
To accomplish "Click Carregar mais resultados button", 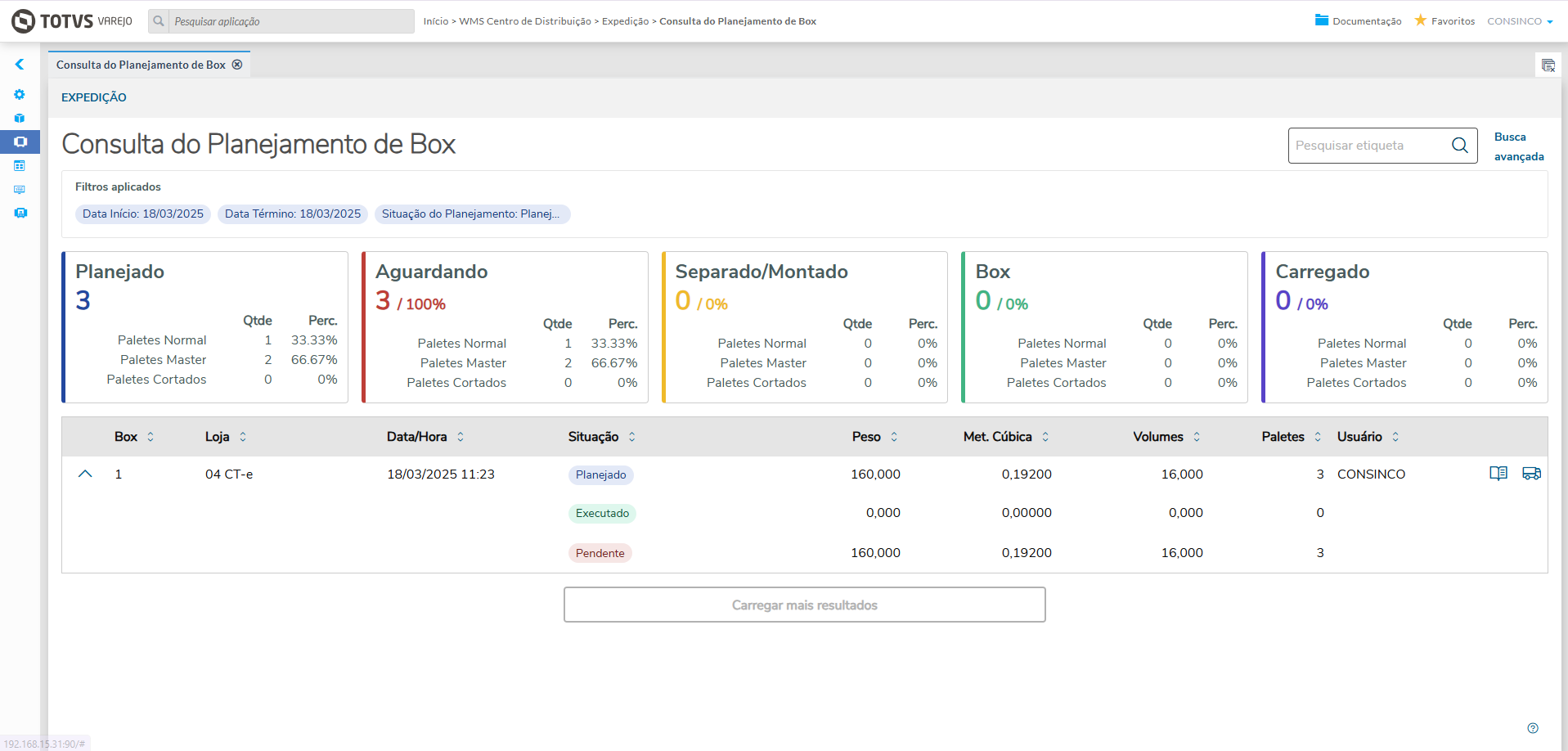I will click(x=805, y=605).
